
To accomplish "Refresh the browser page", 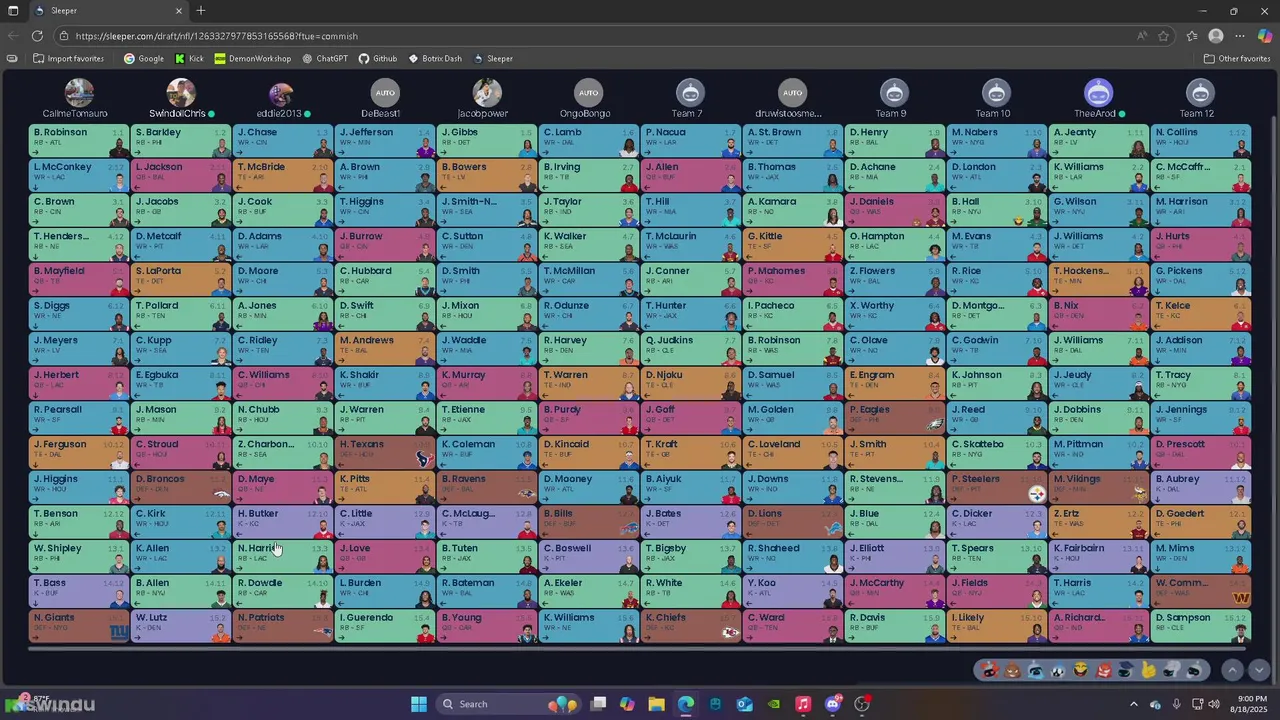I will tap(37, 36).
